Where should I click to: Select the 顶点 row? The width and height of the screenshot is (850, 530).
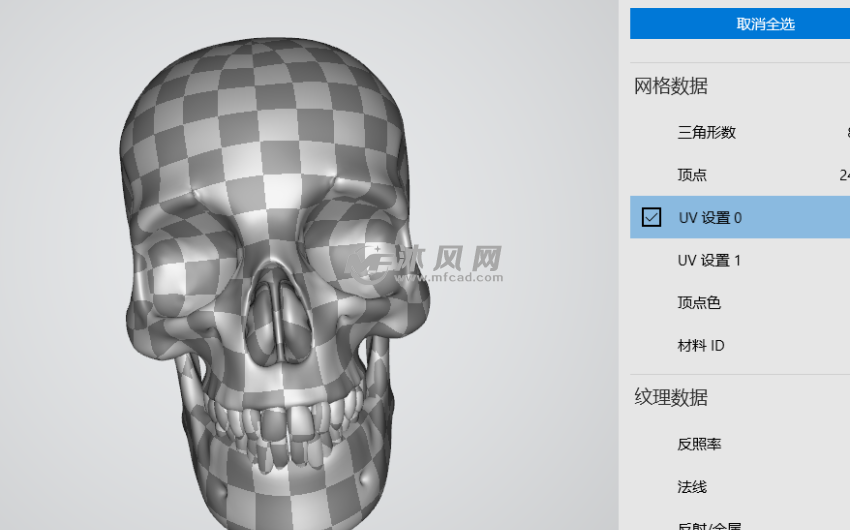coord(740,174)
